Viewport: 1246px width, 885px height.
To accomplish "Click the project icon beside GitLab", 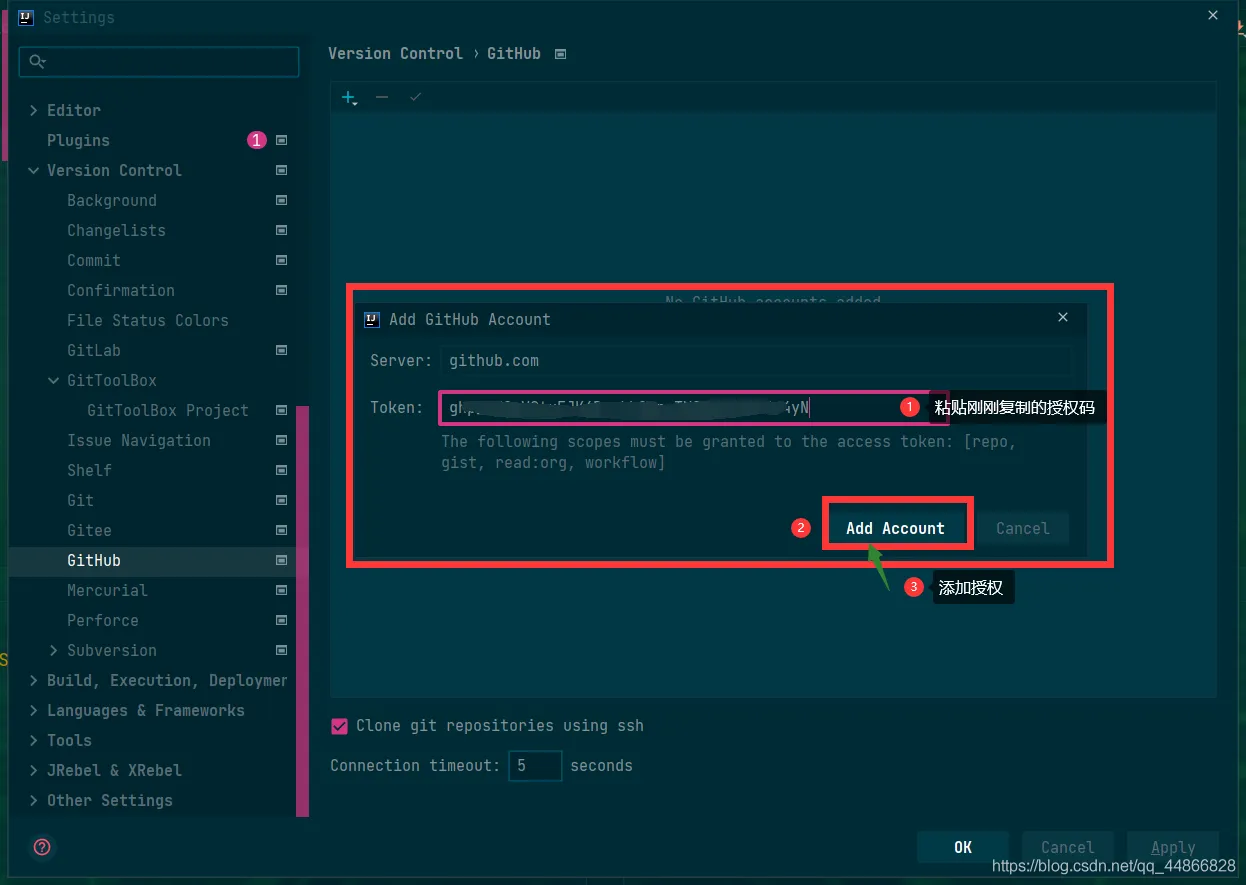I will tap(281, 350).
